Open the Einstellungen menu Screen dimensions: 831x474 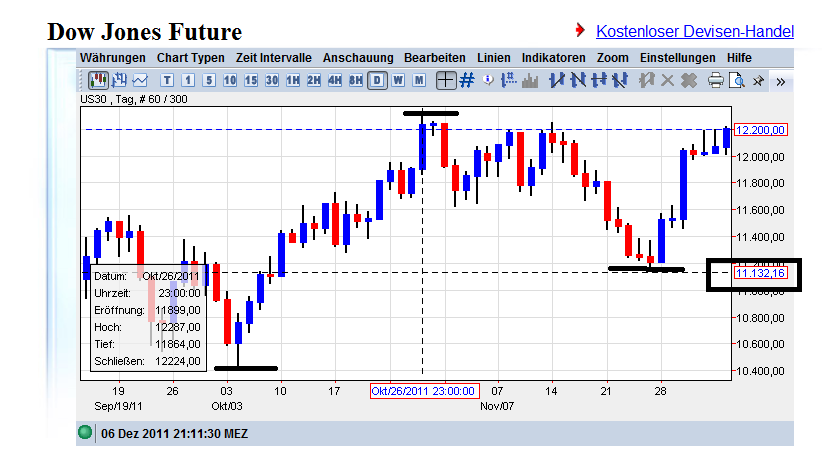(x=677, y=57)
